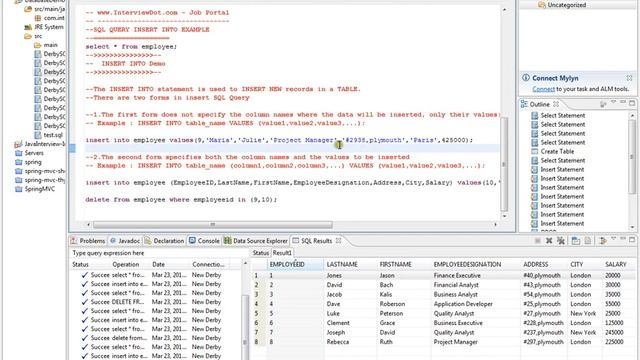Select the JavaInterview project
The width and height of the screenshot is (640, 360).
point(44,144)
